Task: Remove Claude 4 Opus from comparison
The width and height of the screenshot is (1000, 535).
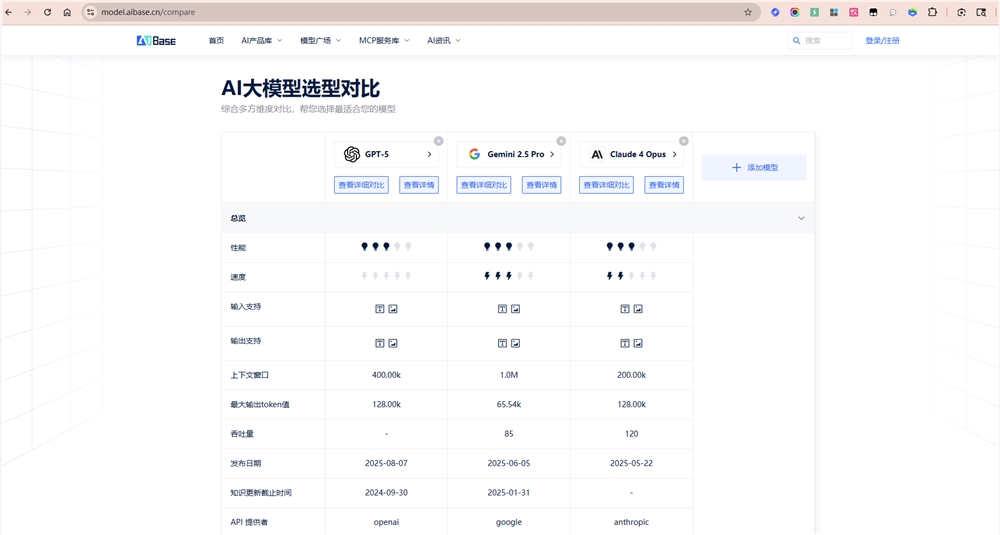Action: point(684,141)
